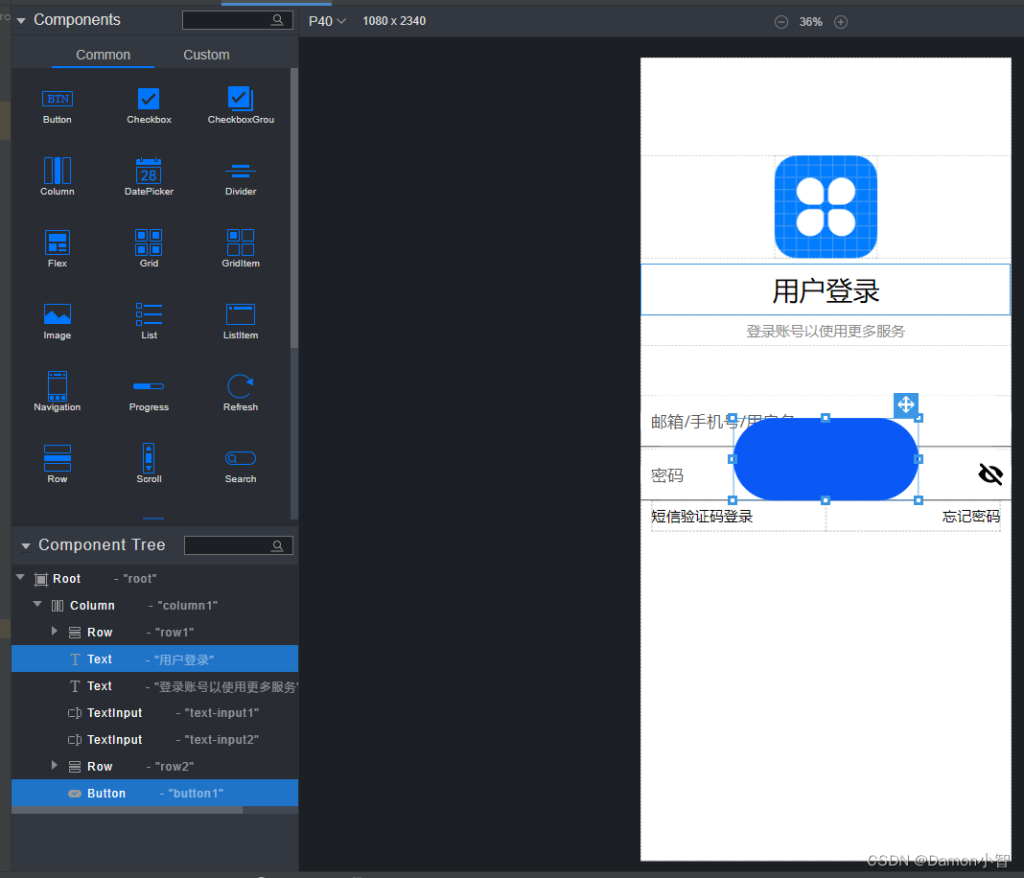Toggle password visibility on the 密码 field
The image size is (1024, 878).
[x=990, y=474]
